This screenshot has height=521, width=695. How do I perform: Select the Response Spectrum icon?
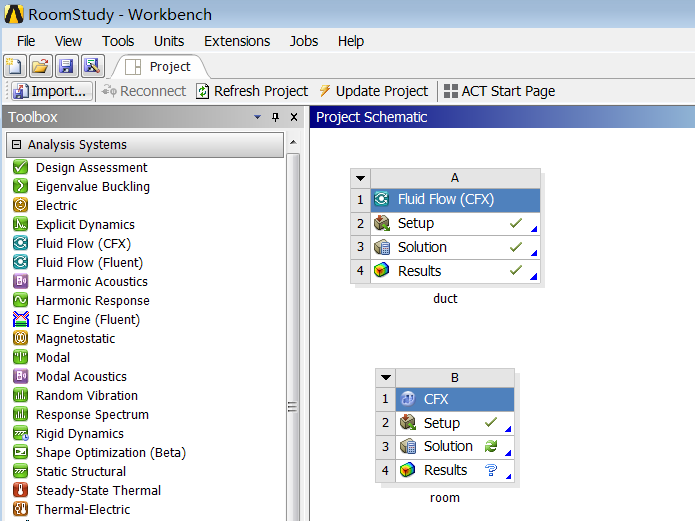20,414
